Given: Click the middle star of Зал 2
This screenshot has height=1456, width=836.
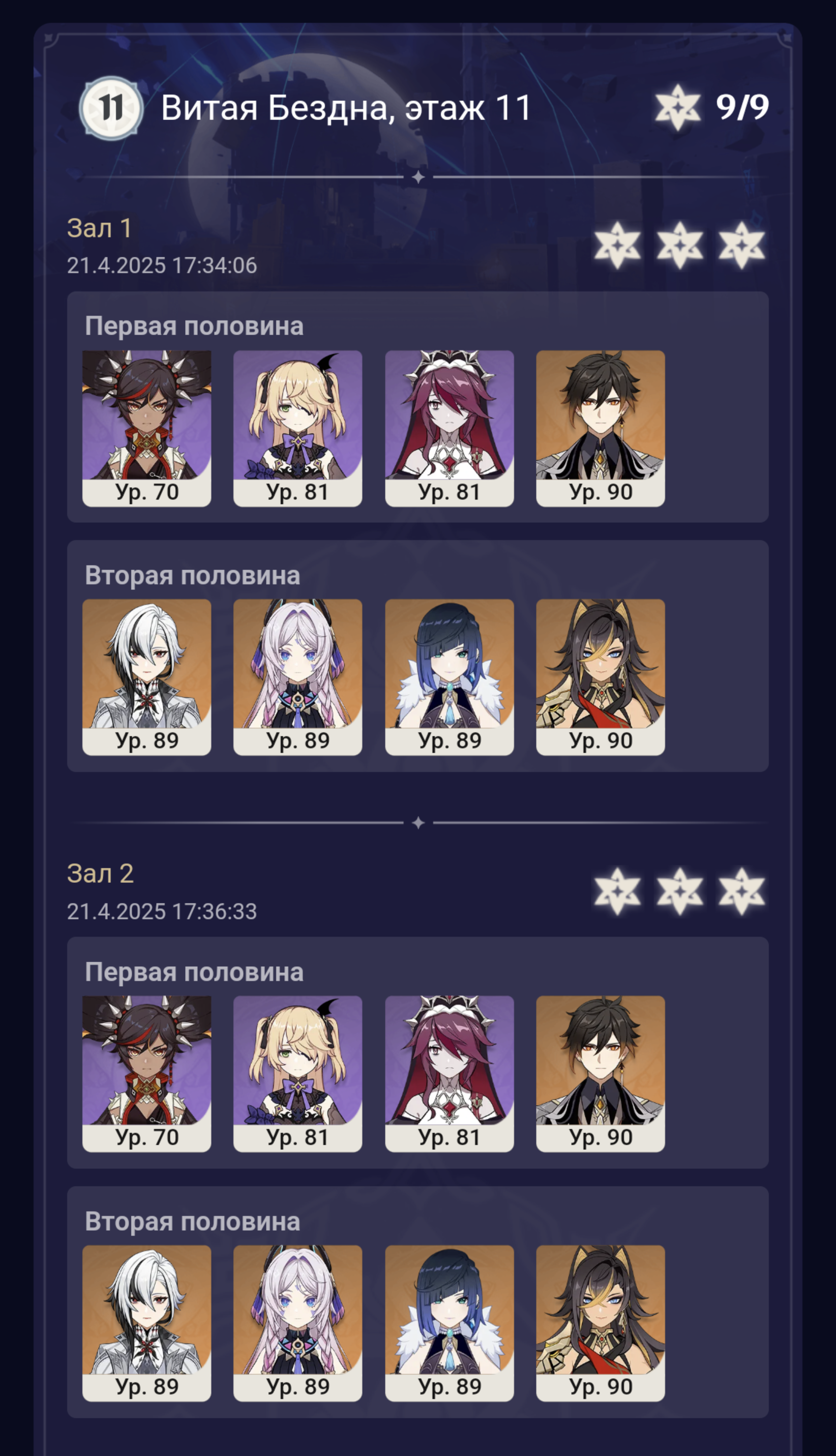Looking at the screenshot, I should (680, 891).
